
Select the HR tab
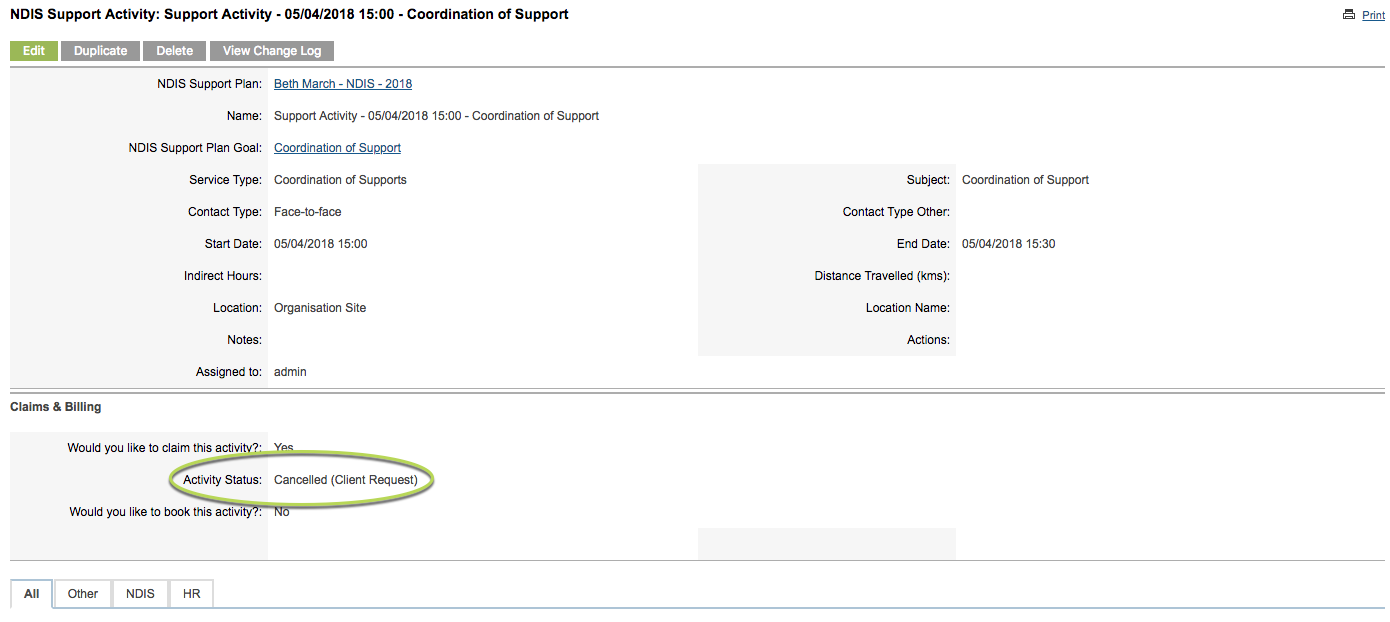192,594
